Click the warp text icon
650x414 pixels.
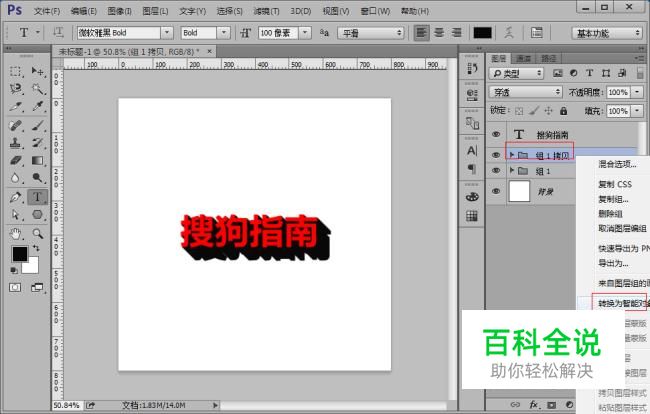pyautogui.click(x=509, y=32)
